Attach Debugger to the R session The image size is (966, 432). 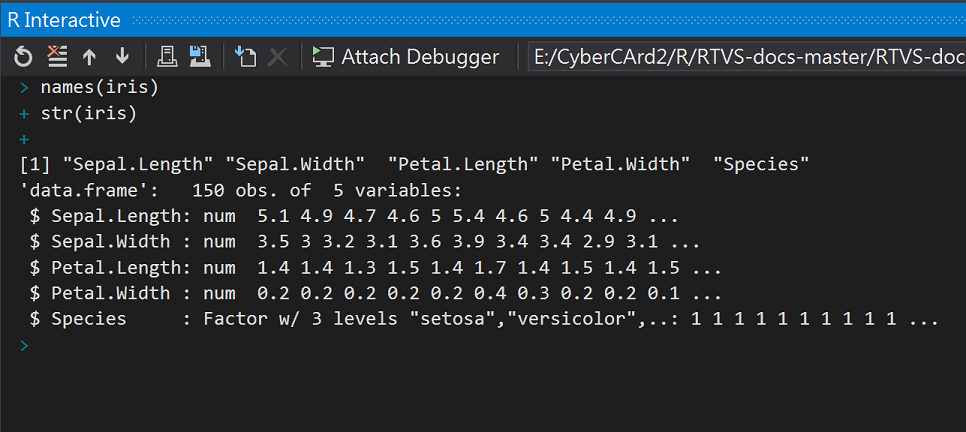click(405, 57)
